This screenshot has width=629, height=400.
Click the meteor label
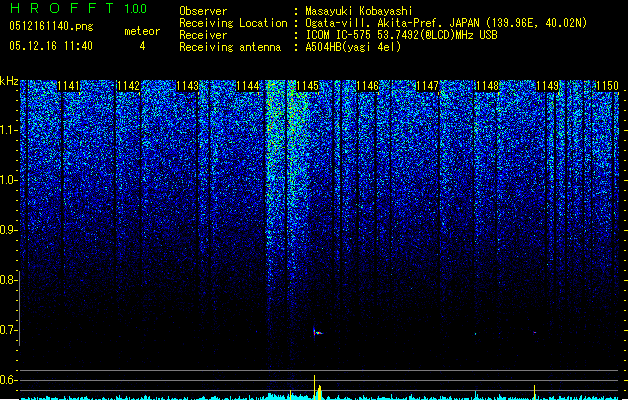click(x=142, y=31)
